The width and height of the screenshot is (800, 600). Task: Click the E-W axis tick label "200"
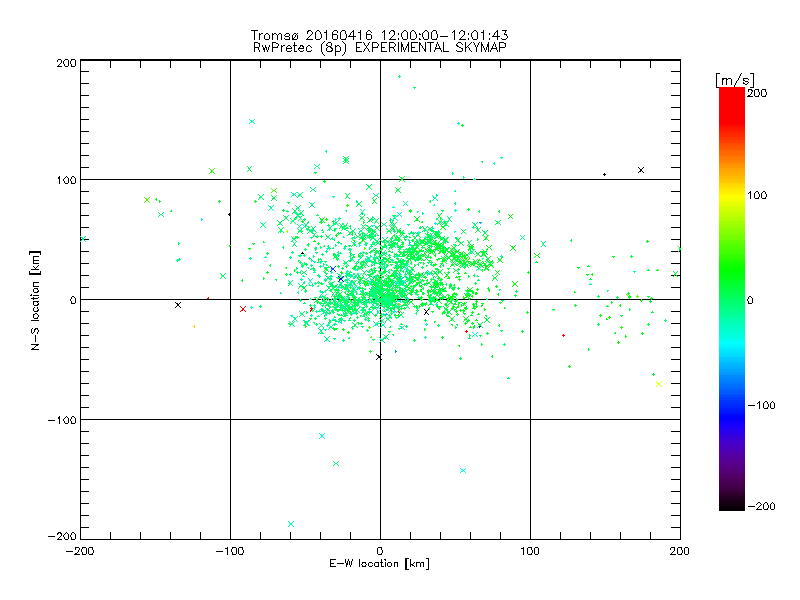680,551
